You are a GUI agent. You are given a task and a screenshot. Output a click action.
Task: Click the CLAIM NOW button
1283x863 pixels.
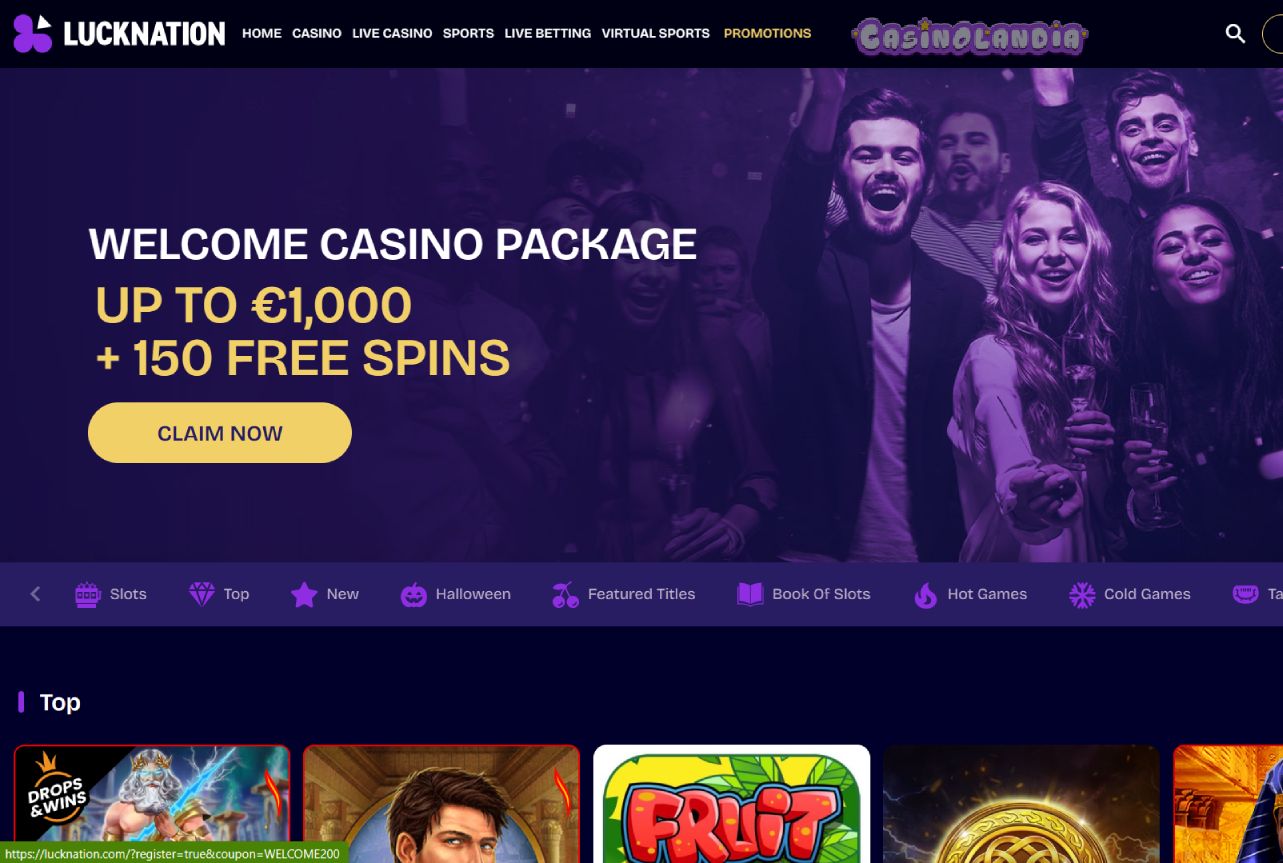(220, 433)
